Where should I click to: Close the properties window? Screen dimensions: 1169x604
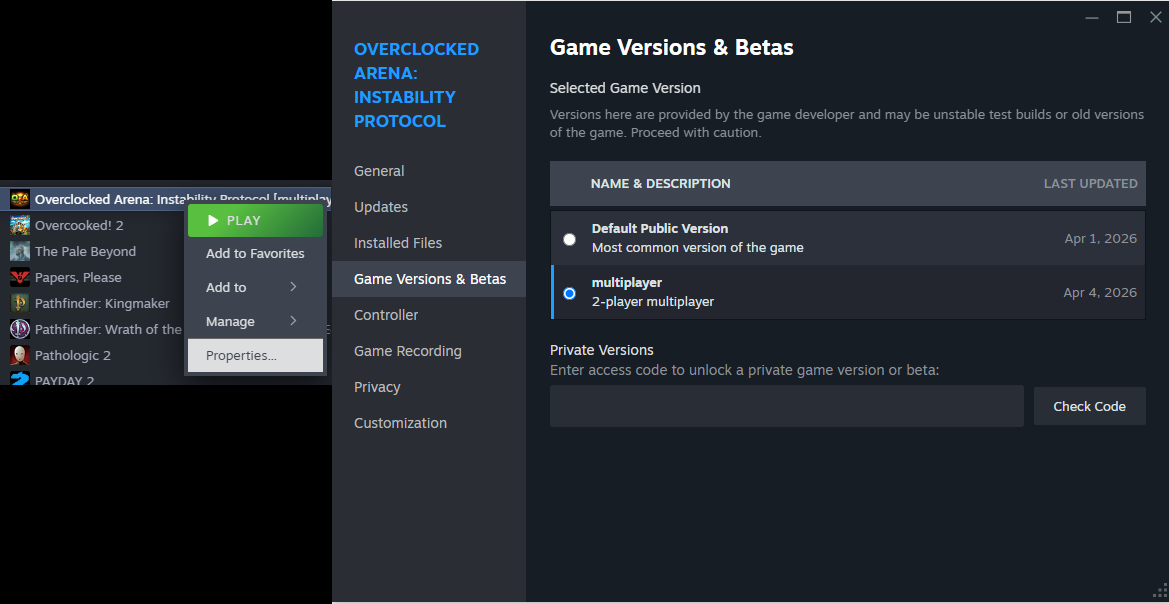pos(1156,17)
